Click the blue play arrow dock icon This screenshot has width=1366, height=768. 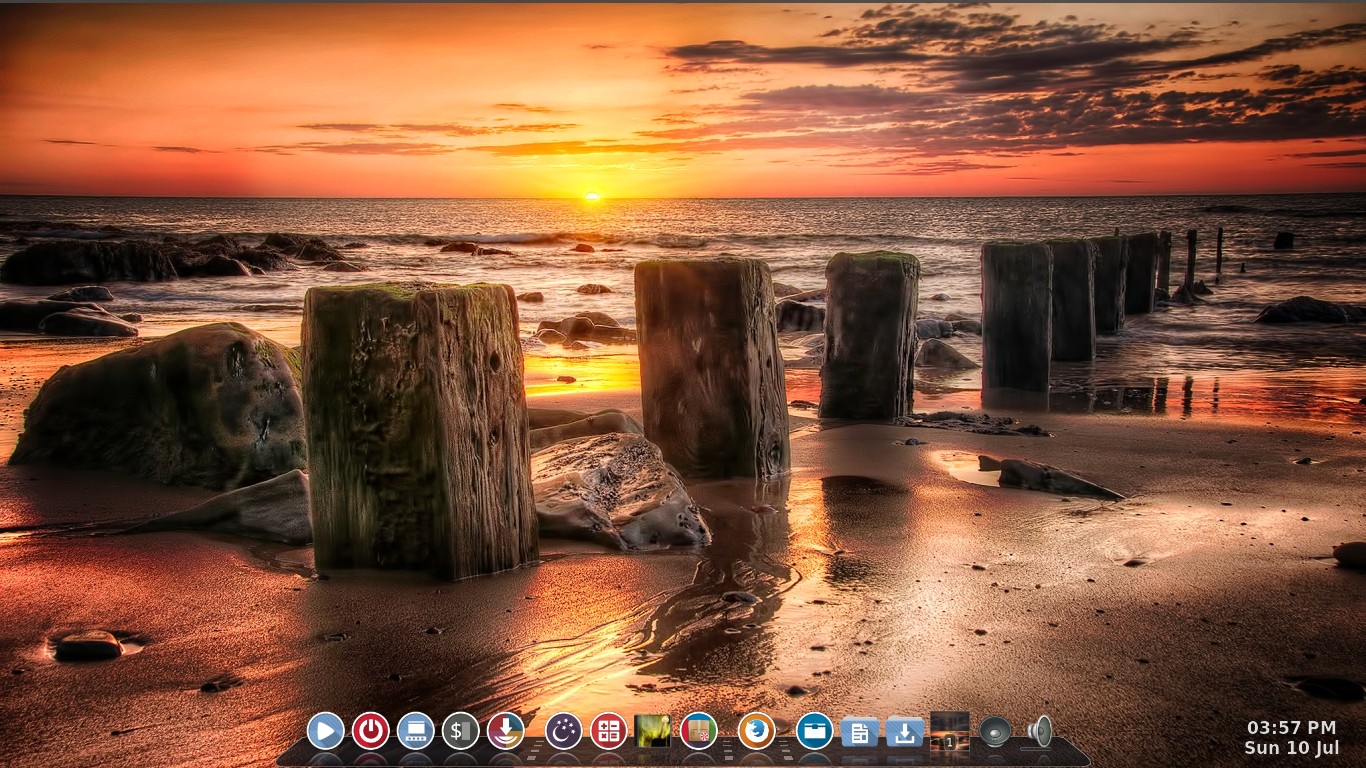click(325, 731)
